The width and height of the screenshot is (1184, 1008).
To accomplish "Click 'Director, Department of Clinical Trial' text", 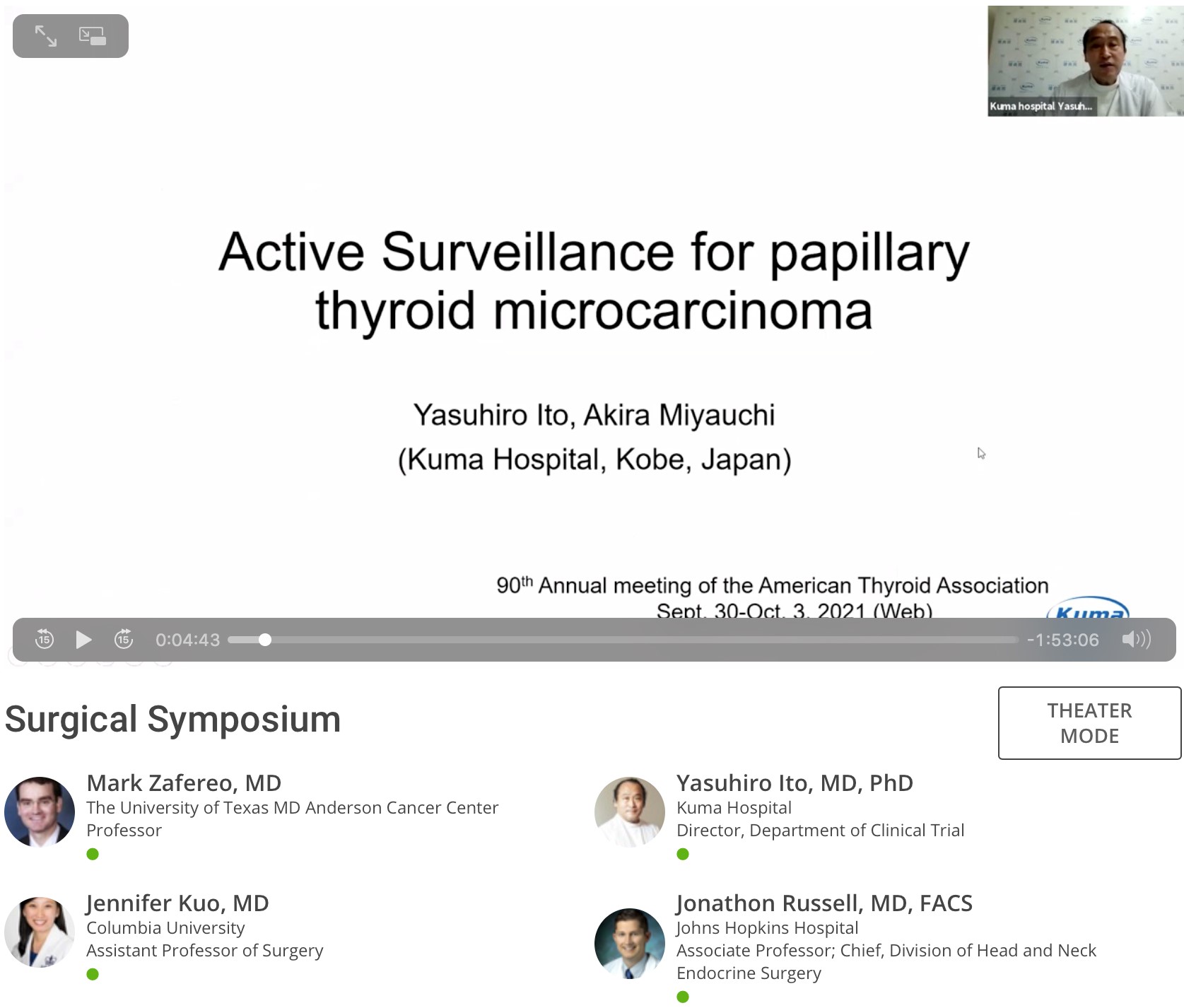I will coord(820,830).
